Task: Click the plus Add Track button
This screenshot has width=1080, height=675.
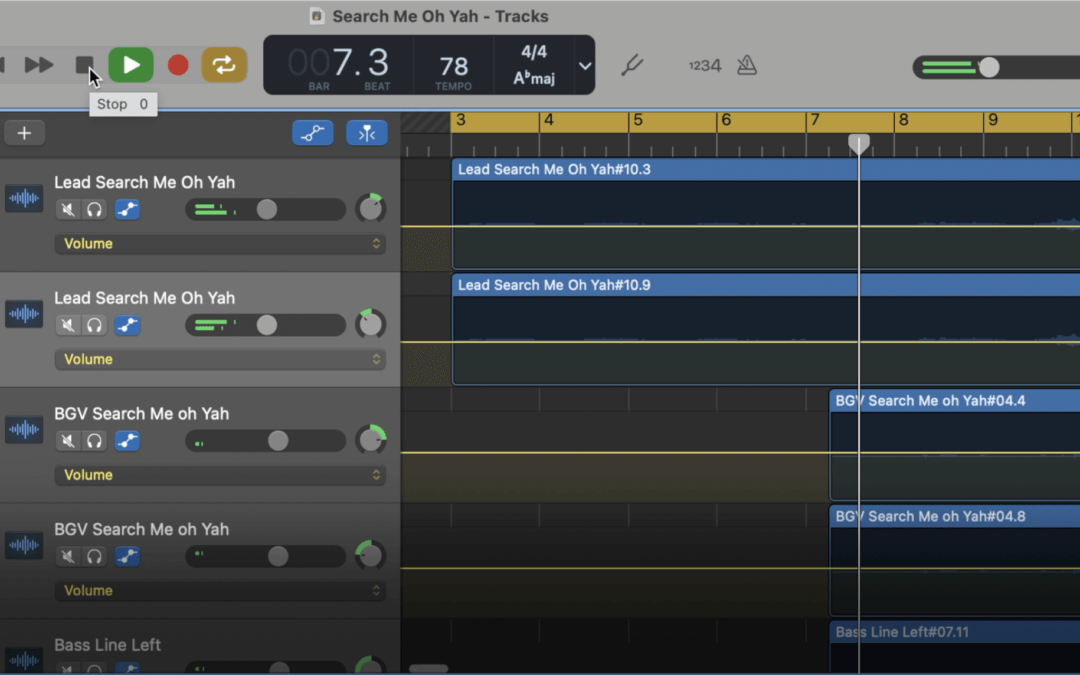Action: click(24, 133)
